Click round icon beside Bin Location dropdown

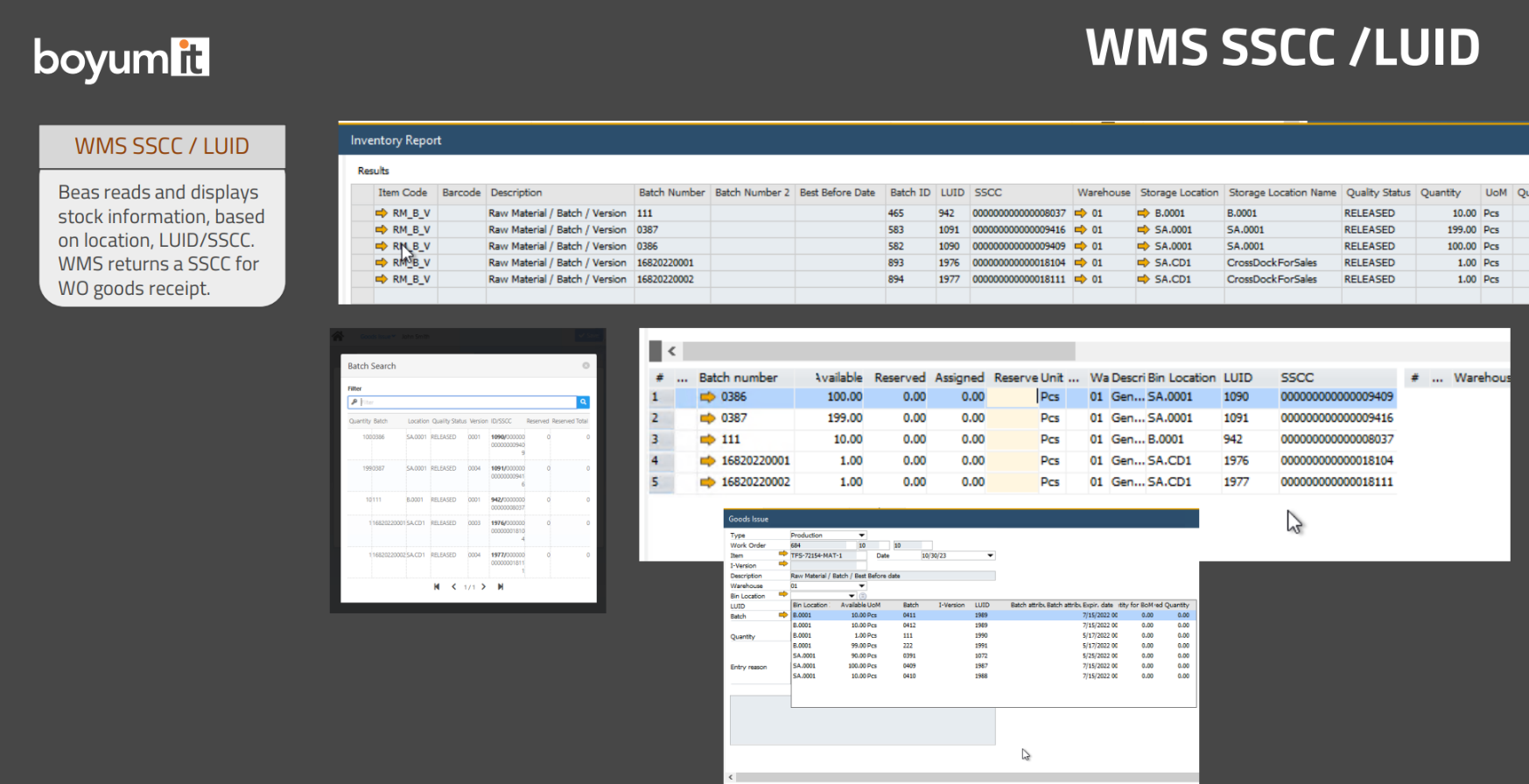click(x=862, y=596)
